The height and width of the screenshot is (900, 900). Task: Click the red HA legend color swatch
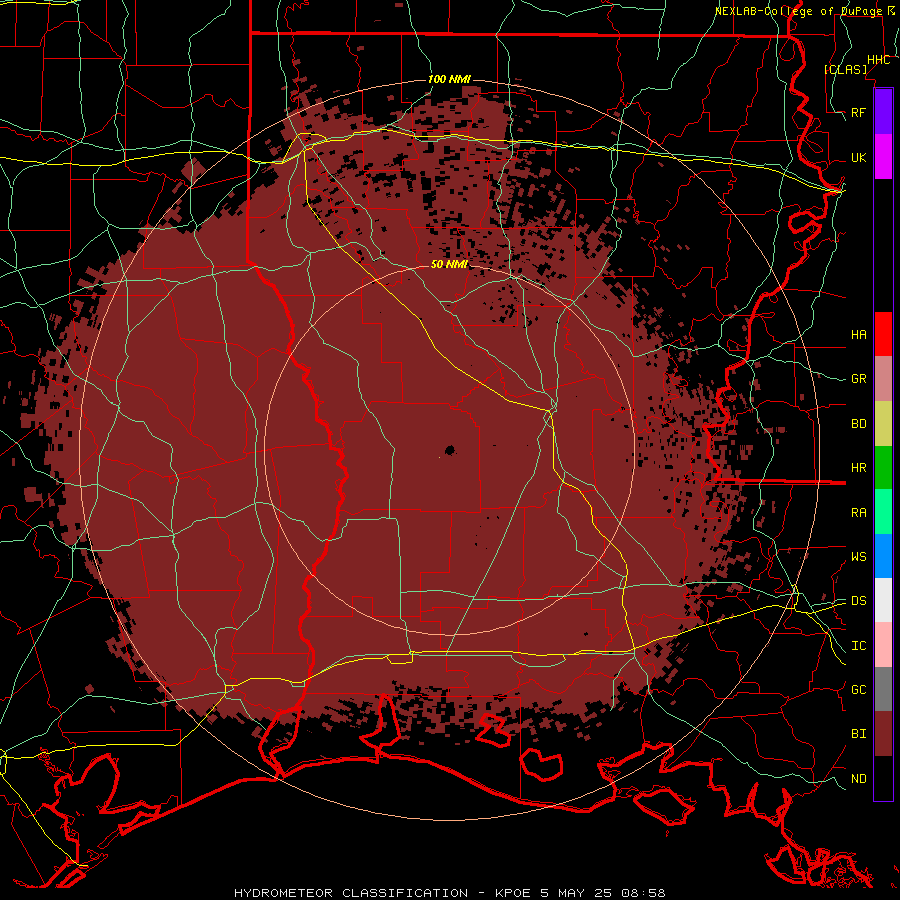[883, 334]
